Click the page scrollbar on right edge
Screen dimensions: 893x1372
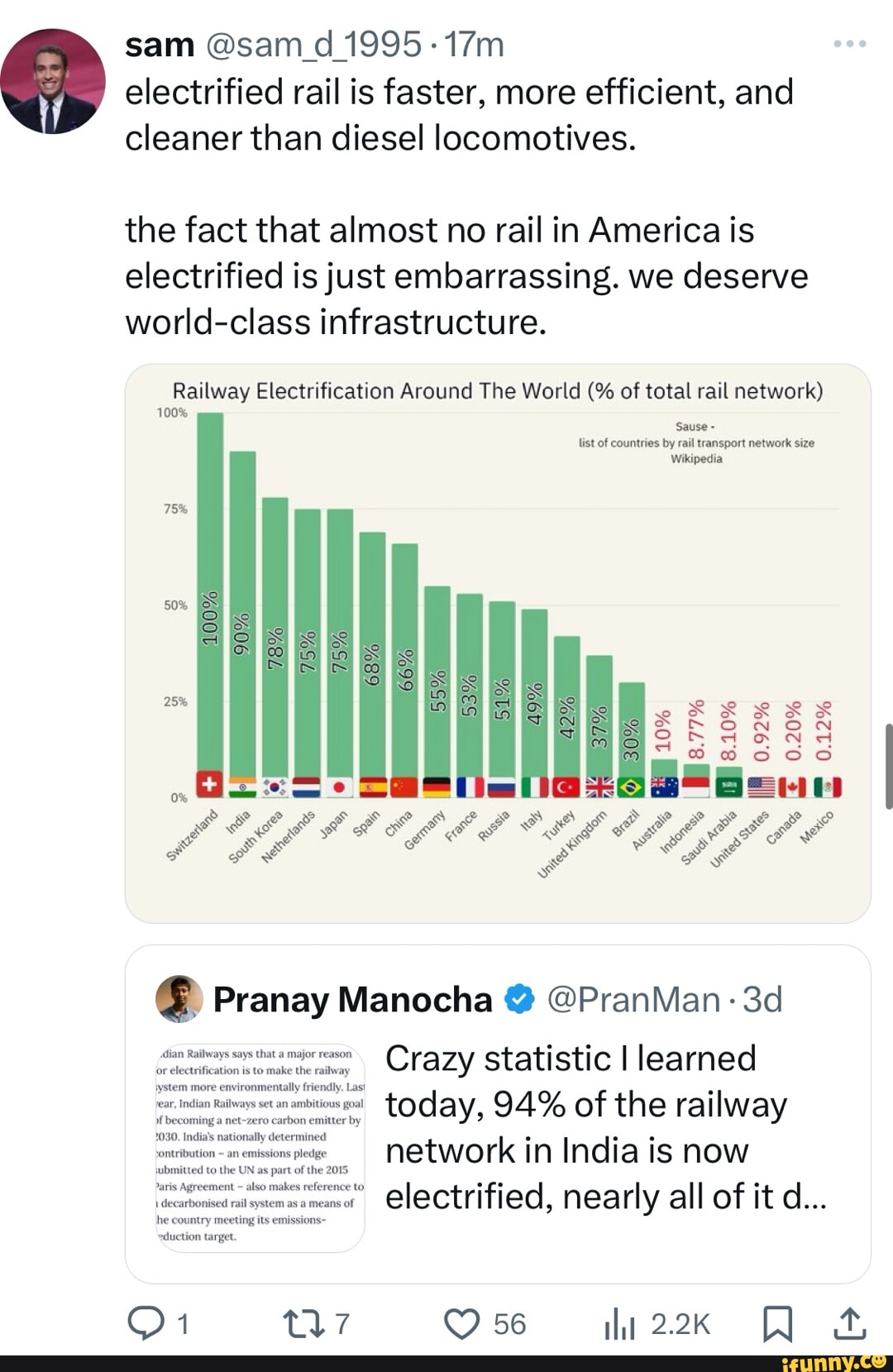(x=888, y=765)
